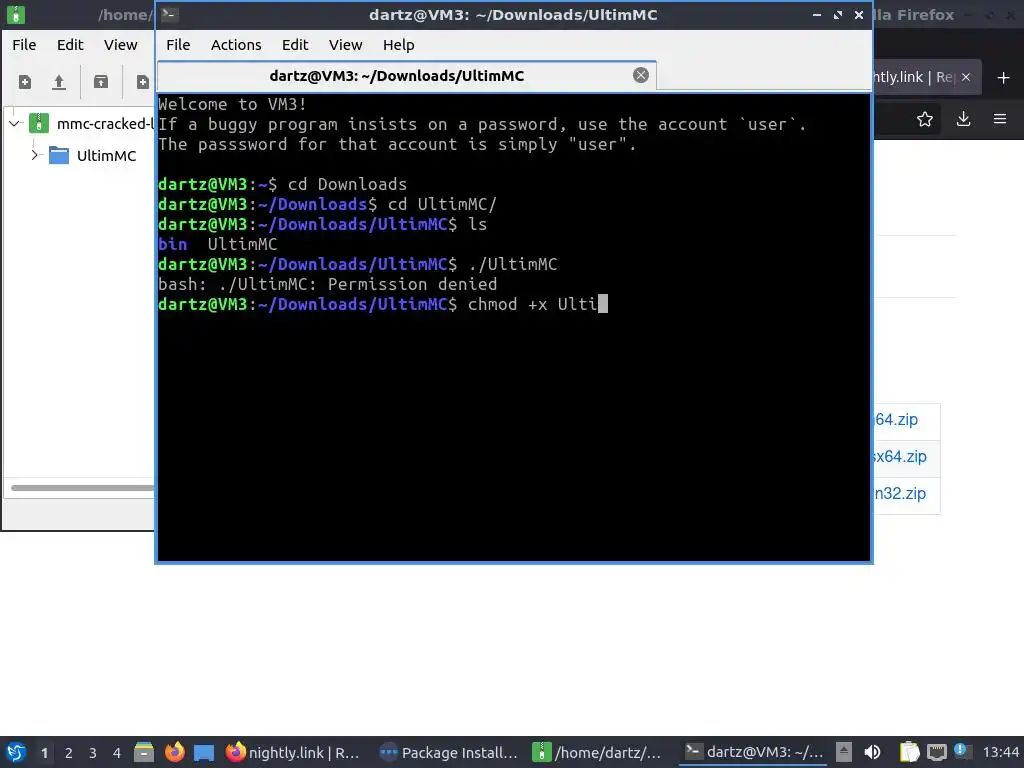Click the chmod +x command line in terminal

tap(383, 304)
